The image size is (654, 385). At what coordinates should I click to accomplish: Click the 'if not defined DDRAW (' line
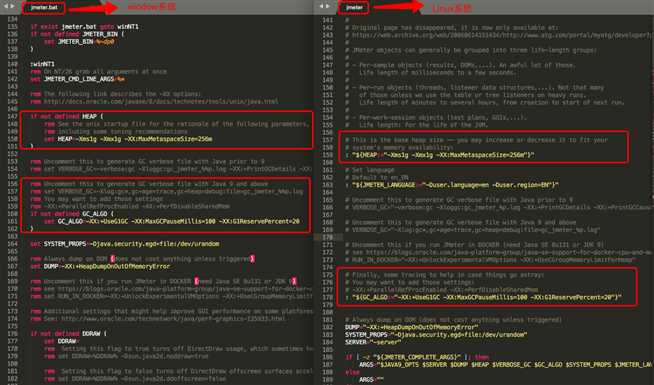68,334
